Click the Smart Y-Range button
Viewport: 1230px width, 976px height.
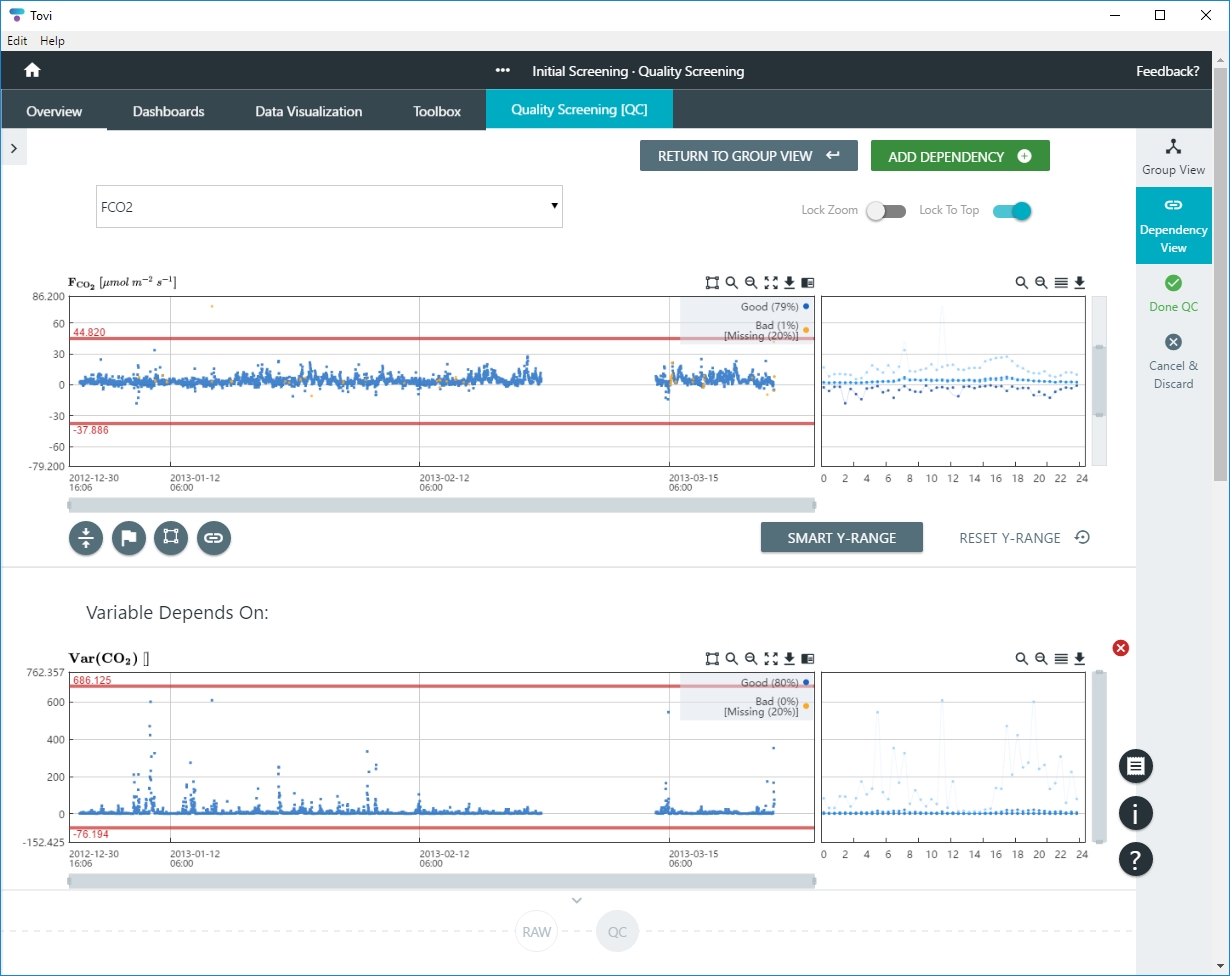tap(842, 538)
